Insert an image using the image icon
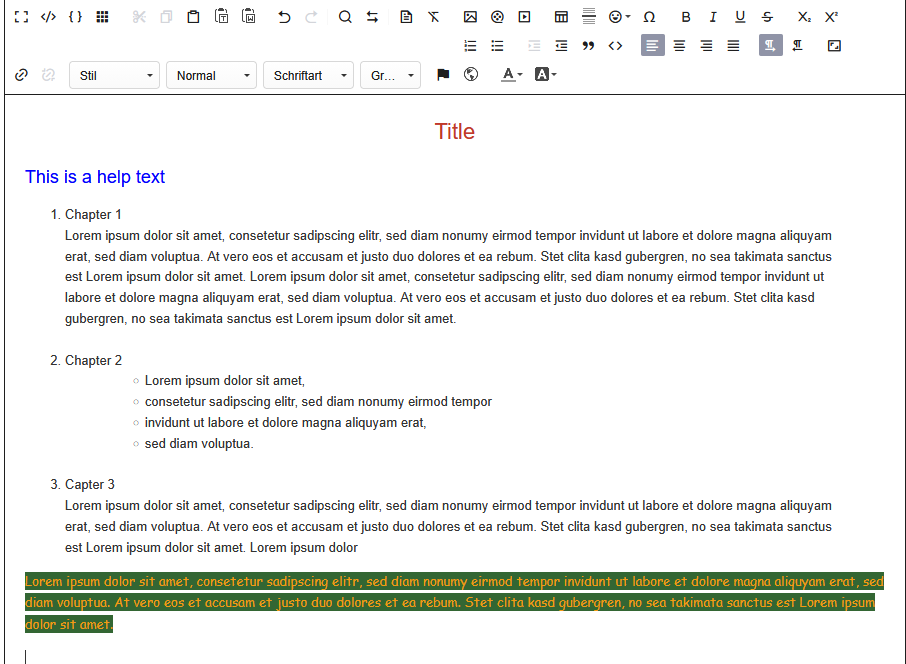The width and height of the screenshot is (906, 664). (470, 17)
